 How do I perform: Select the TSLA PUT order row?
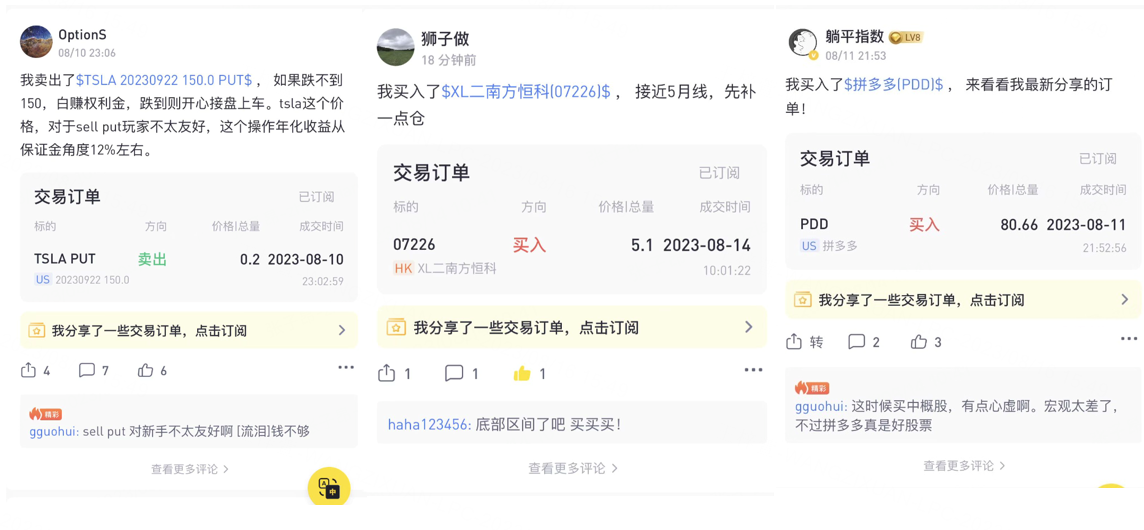[x=188, y=267]
